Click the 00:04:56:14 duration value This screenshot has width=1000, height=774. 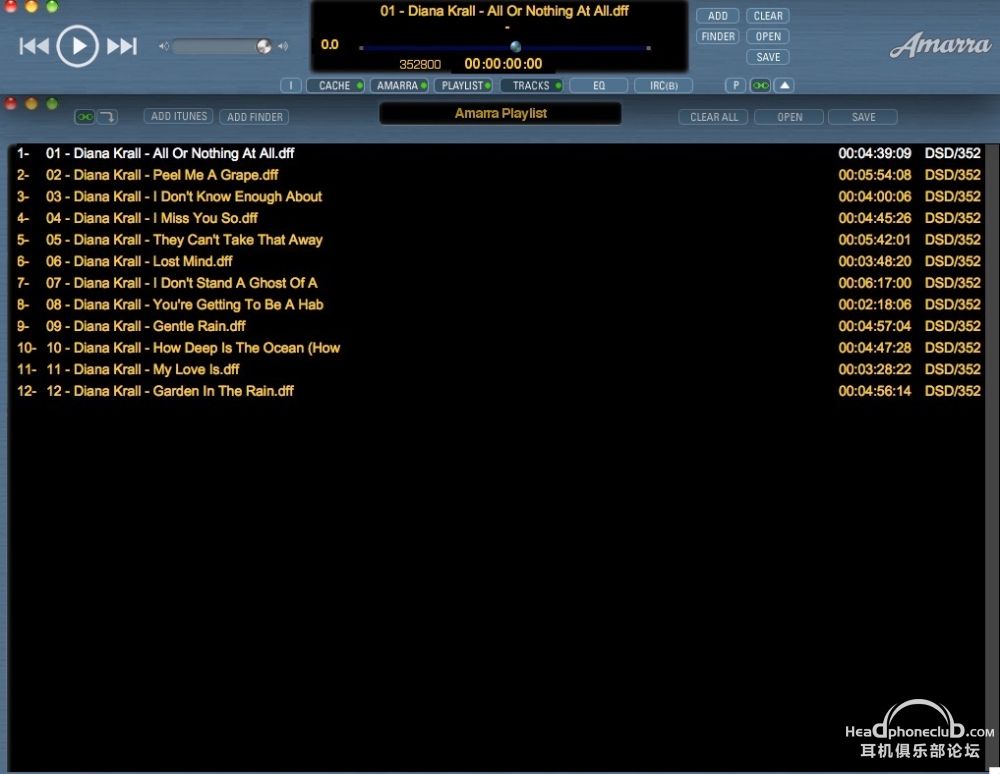(x=874, y=391)
